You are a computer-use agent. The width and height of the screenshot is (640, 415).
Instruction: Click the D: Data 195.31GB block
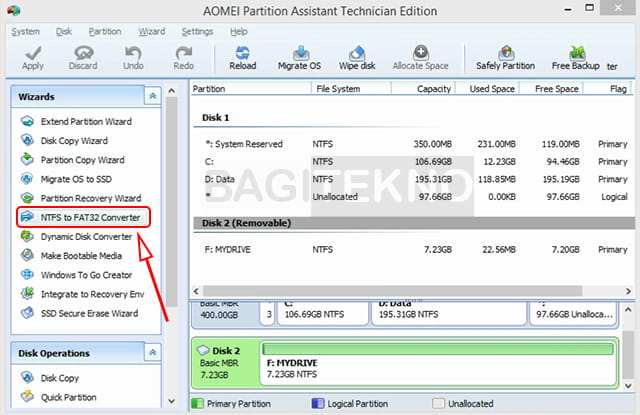pyautogui.click(x=449, y=313)
